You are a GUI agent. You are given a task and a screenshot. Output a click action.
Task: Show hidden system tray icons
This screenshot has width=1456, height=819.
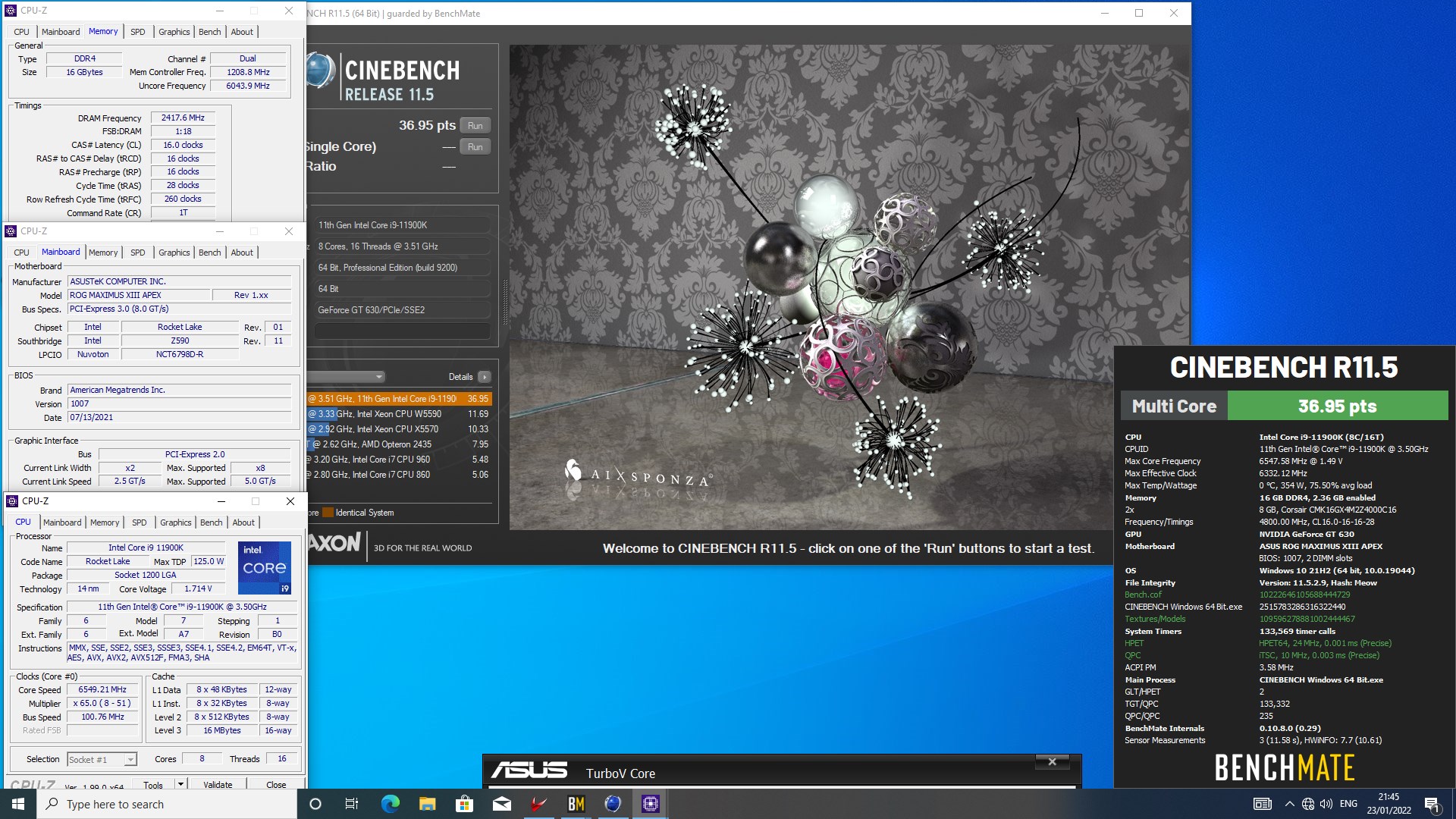pos(1289,804)
